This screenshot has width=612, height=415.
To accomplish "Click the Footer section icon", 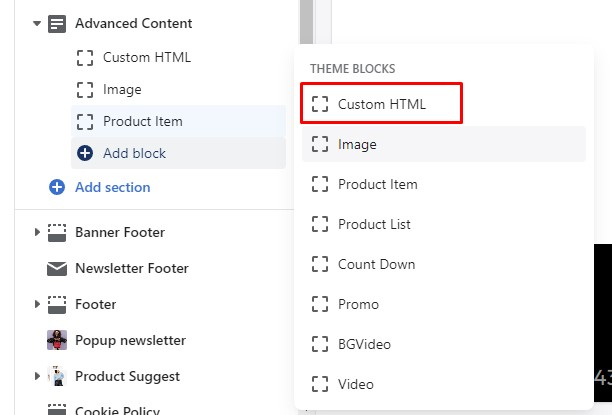I will coord(57,304).
